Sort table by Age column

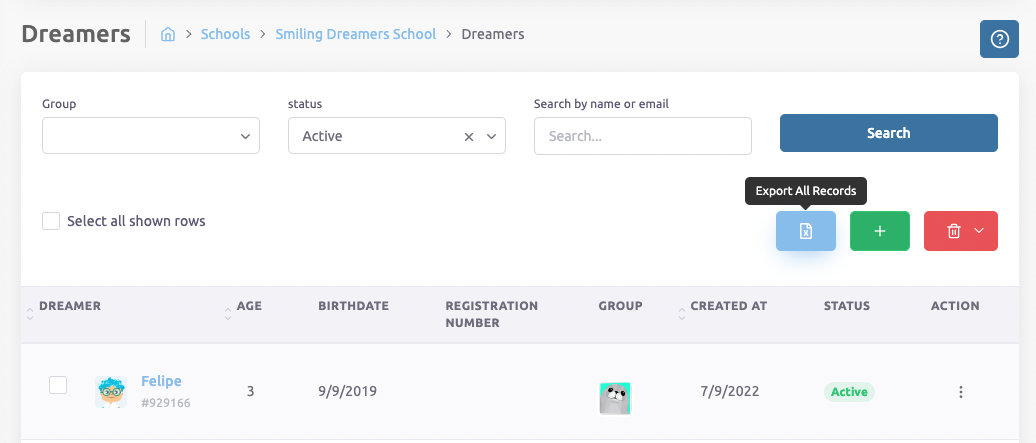coord(248,306)
